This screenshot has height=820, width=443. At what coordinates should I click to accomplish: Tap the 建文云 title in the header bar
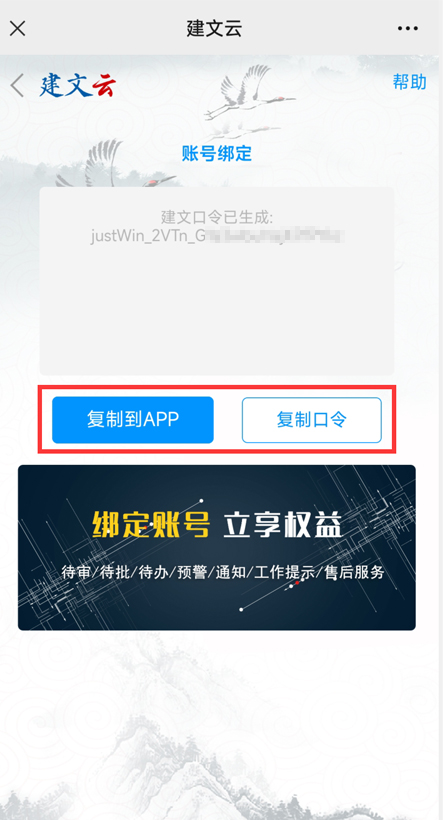coord(214,28)
